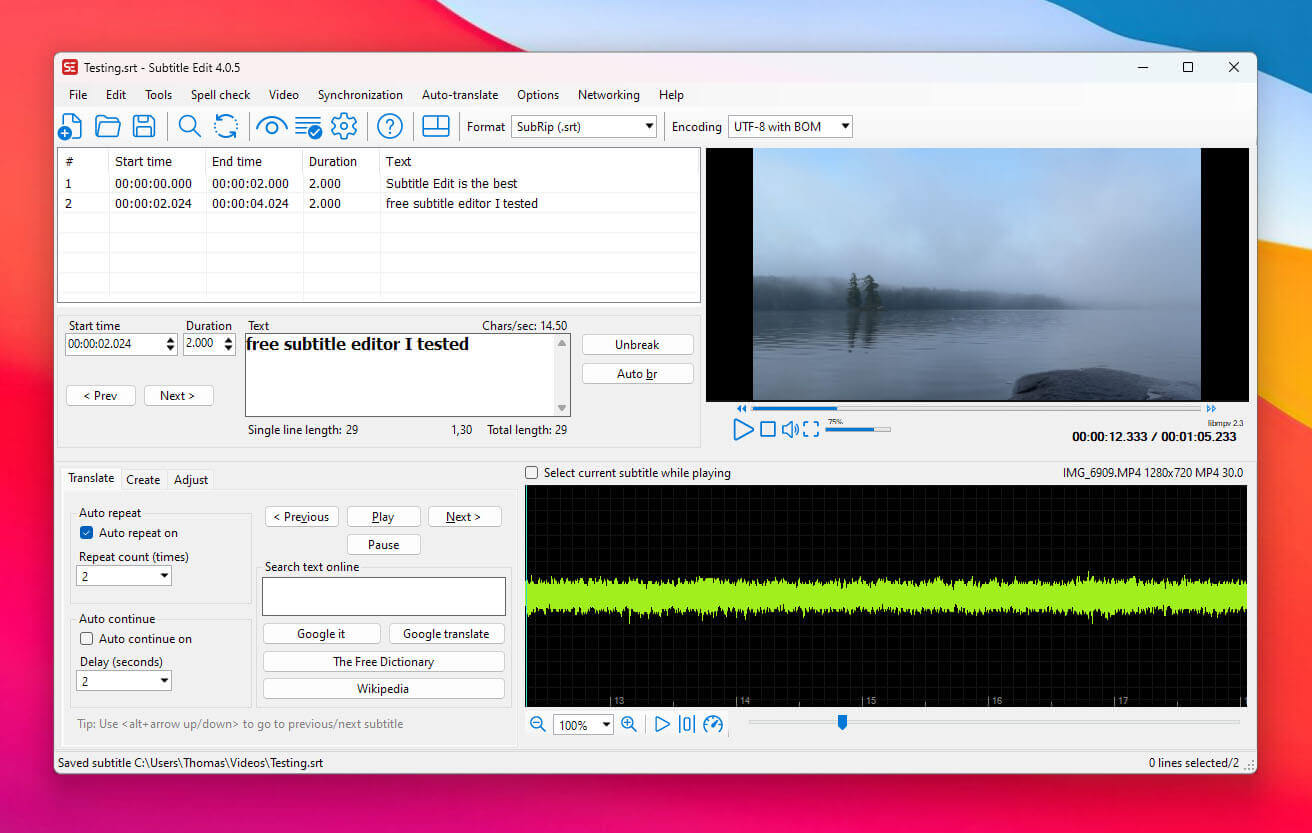Click the < Prev button under Start time
This screenshot has height=833, width=1312.
pyautogui.click(x=101, y=395)
